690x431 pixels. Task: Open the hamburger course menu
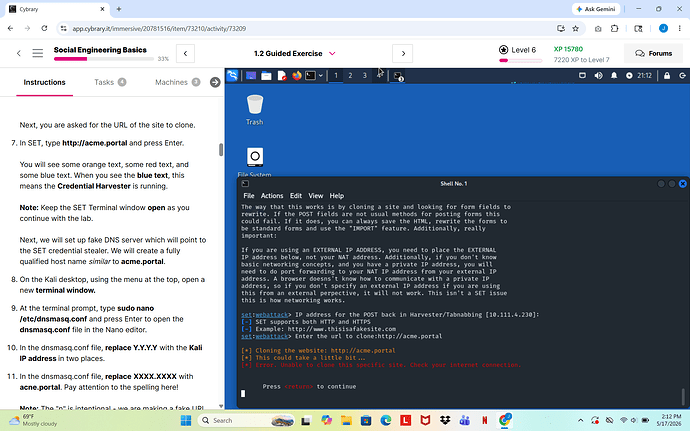coord(38,53)
